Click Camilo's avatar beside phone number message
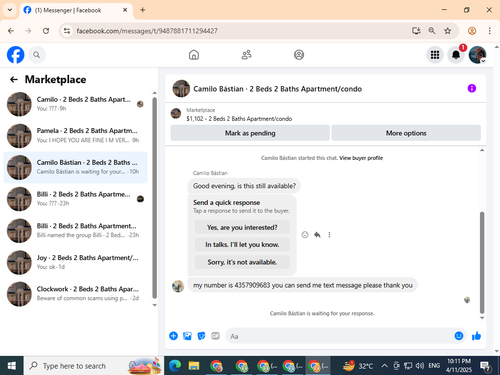Viewport: 500px width, 375px height. pos(178,286)
